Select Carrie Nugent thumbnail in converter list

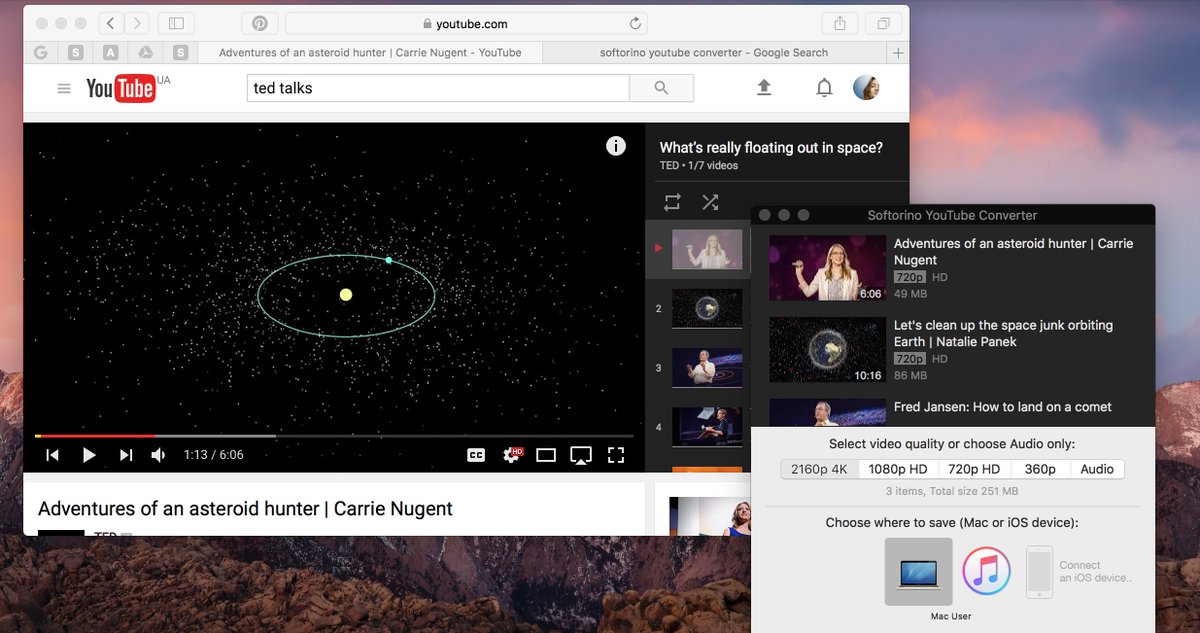[827, 268]
